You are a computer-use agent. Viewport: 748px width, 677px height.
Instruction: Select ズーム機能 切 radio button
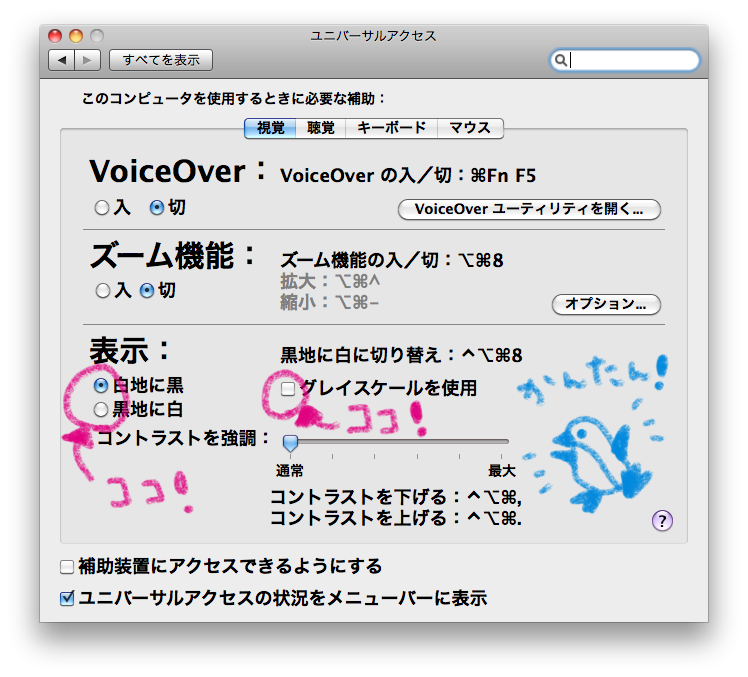(x=146, y=291)
